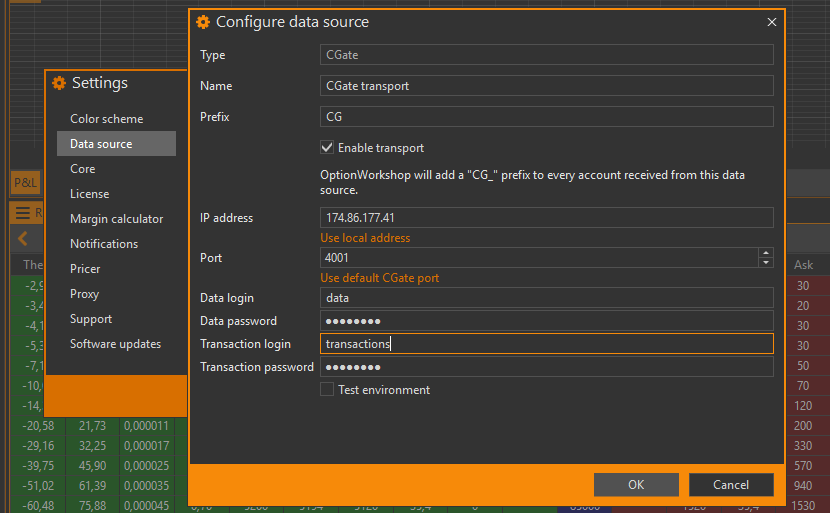This screenshot has width=830, height=513.
Task: Click the 0,000025 cell in background table
Action: point(147,466)
